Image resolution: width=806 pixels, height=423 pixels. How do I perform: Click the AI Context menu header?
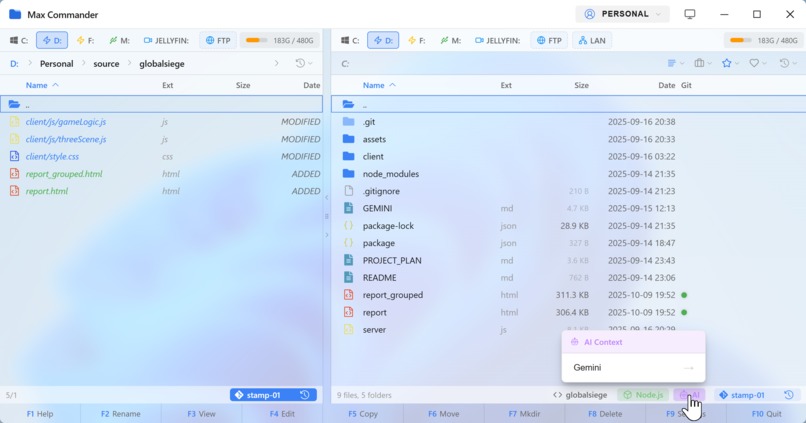coord(633,342)
